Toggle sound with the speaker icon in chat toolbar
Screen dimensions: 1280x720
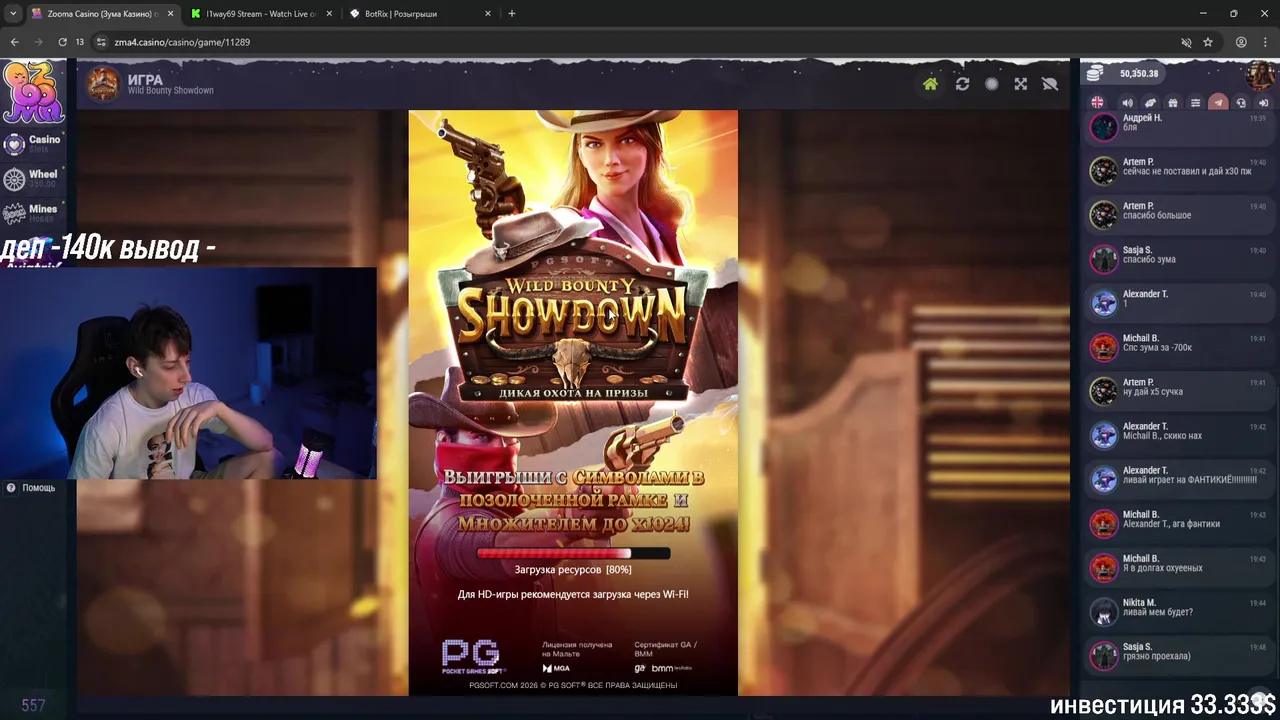coord(1127,103)
